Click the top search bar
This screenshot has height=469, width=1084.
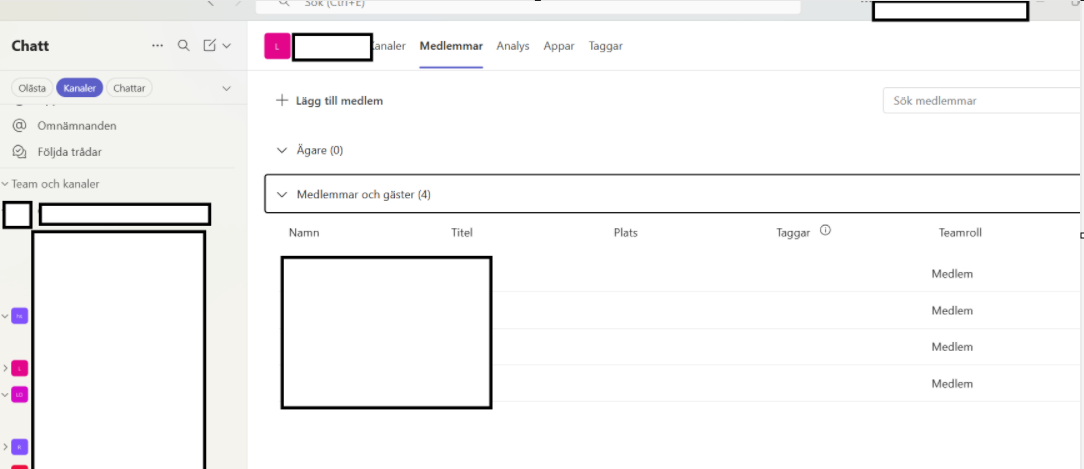tap(528, 6)
